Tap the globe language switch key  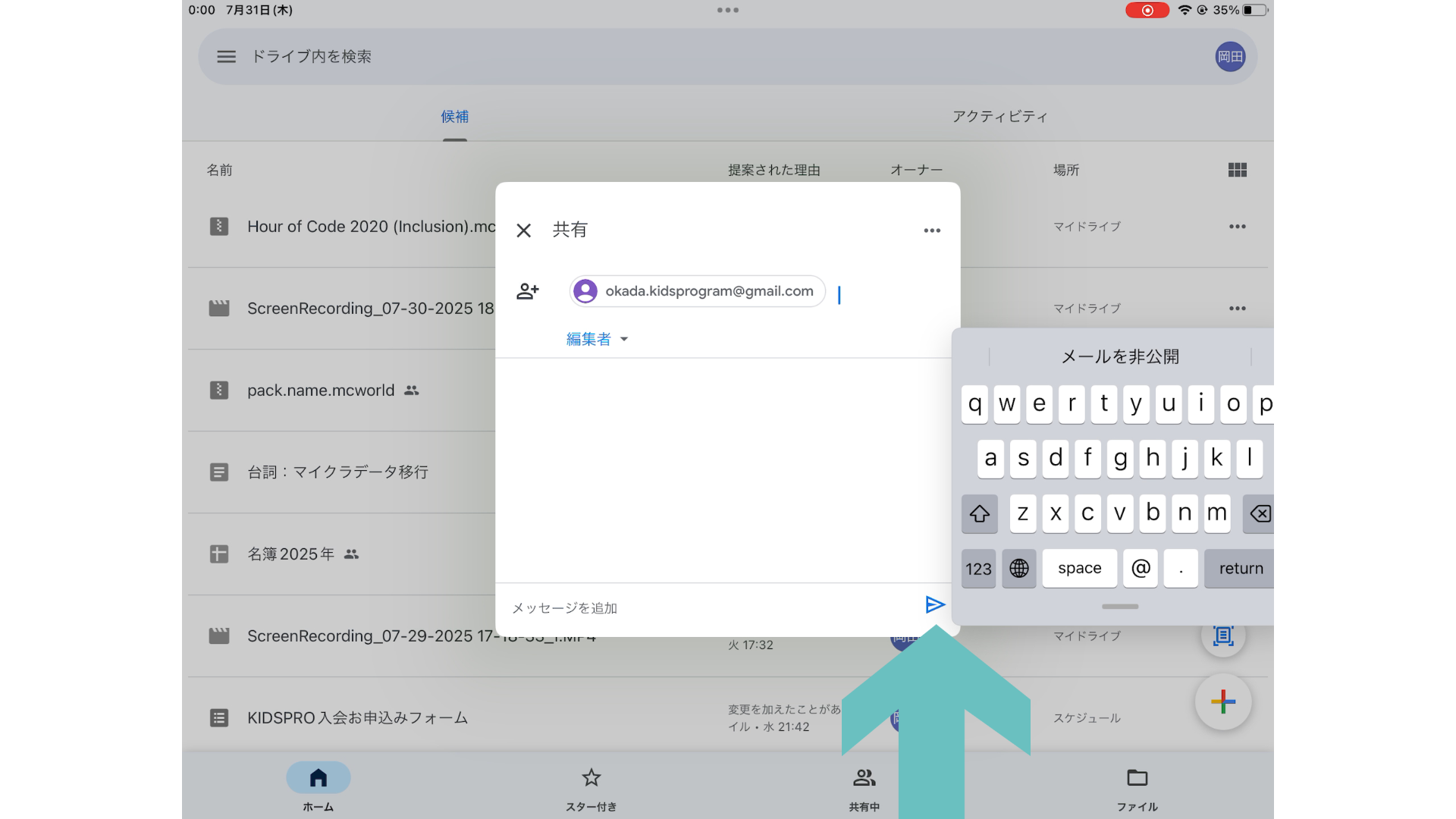click(1018, 569)
